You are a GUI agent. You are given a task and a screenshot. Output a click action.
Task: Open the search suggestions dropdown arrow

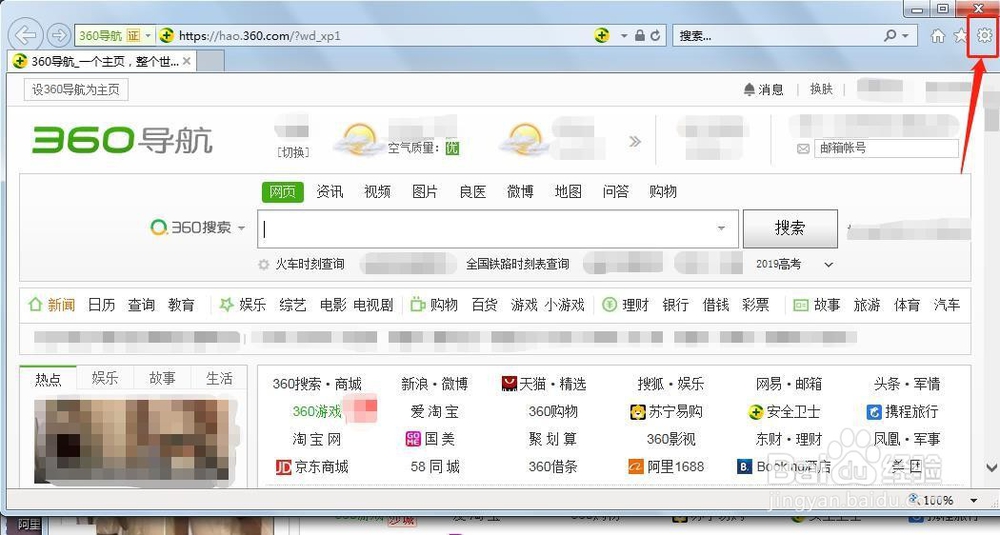coord(721,228)
